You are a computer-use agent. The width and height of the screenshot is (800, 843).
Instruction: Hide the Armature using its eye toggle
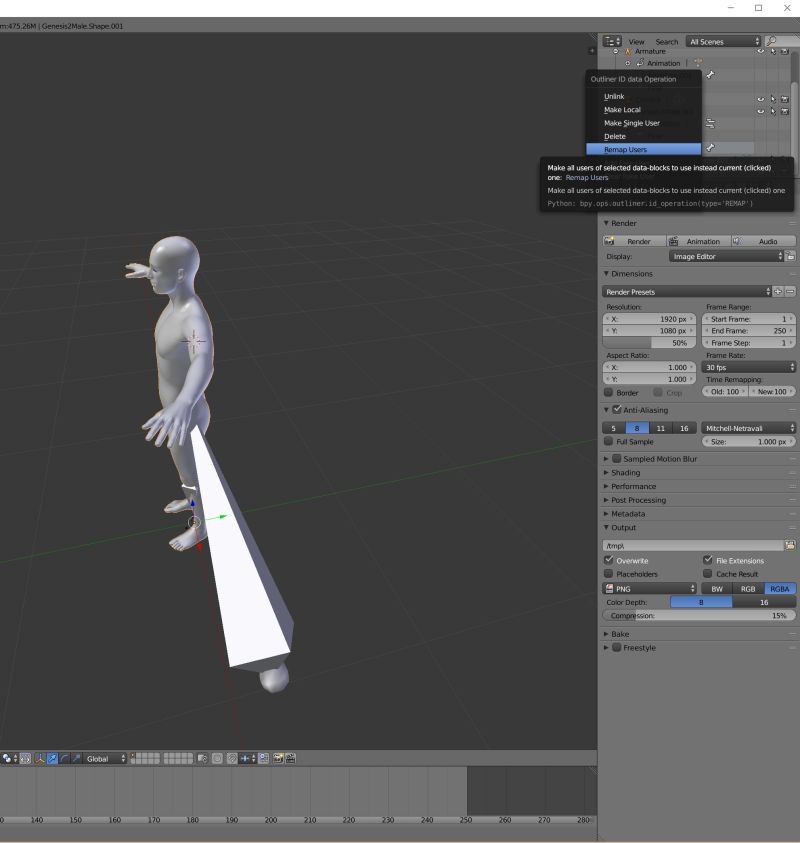click(760, 51)
